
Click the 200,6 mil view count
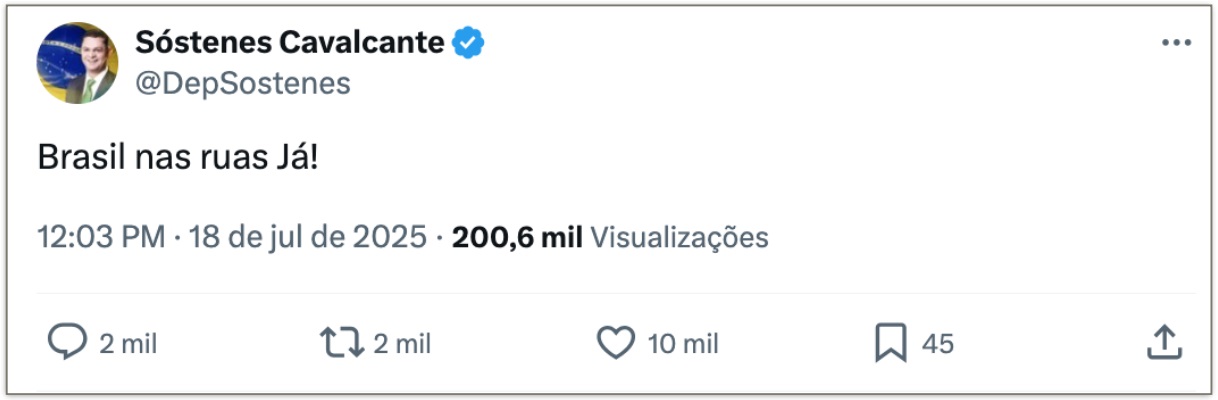point(517,237)
